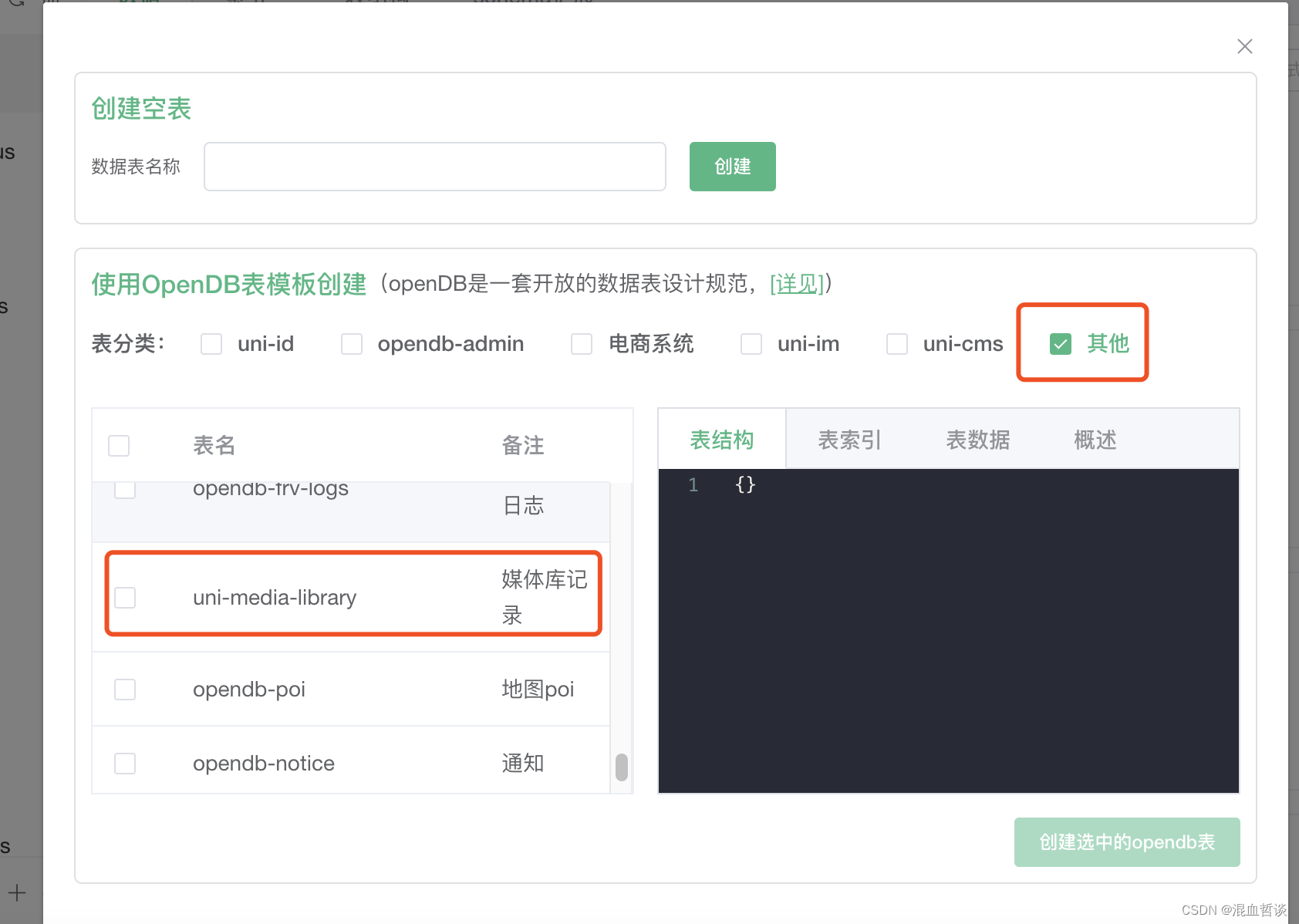This screenshot has height=924, width=1299.
Task: Uncheck the highlighted 其他 category
Action: pos(1061,344)
